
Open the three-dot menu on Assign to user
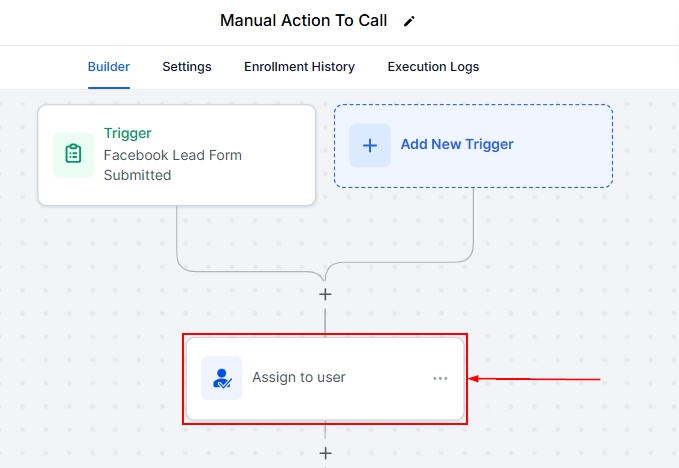coord(440,378)
